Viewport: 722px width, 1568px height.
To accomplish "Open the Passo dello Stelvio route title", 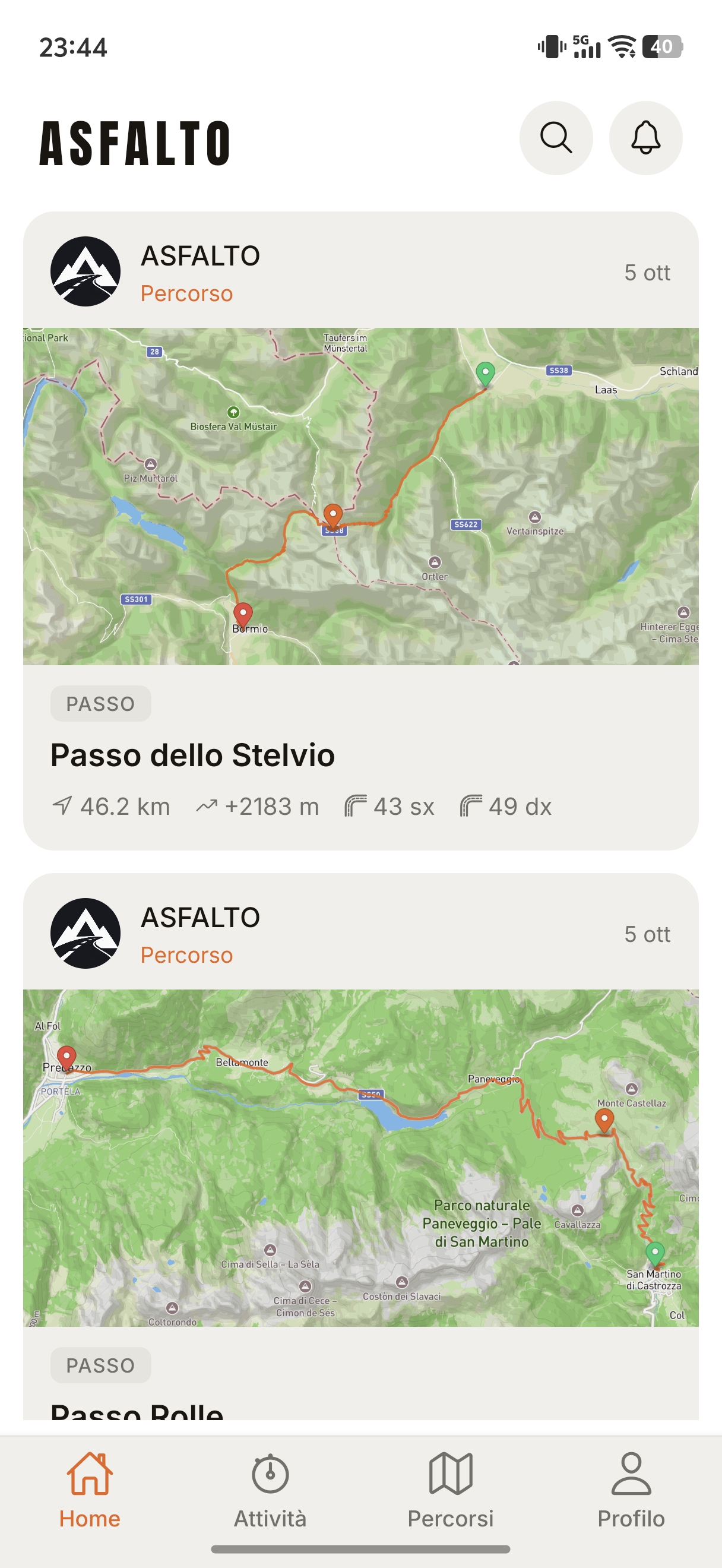I will click(192, 755).
